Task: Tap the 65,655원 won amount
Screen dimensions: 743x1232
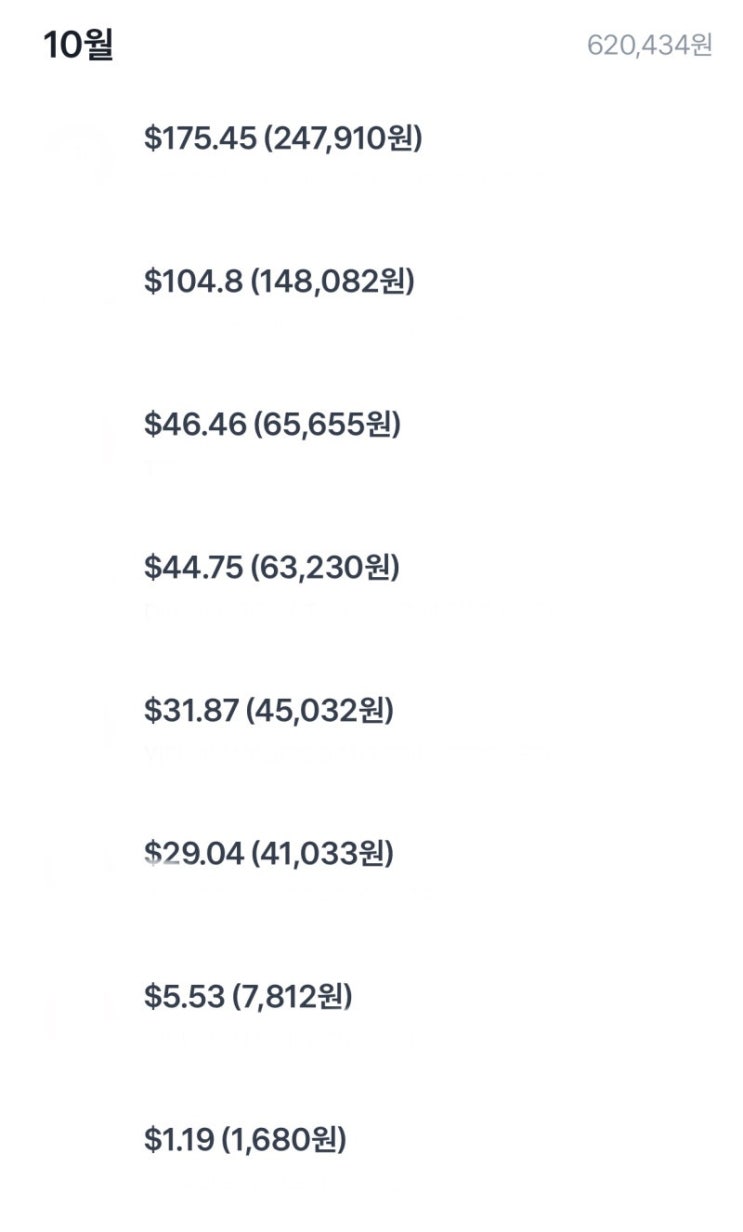Action: pyautogui.click(x=327, y=425)
